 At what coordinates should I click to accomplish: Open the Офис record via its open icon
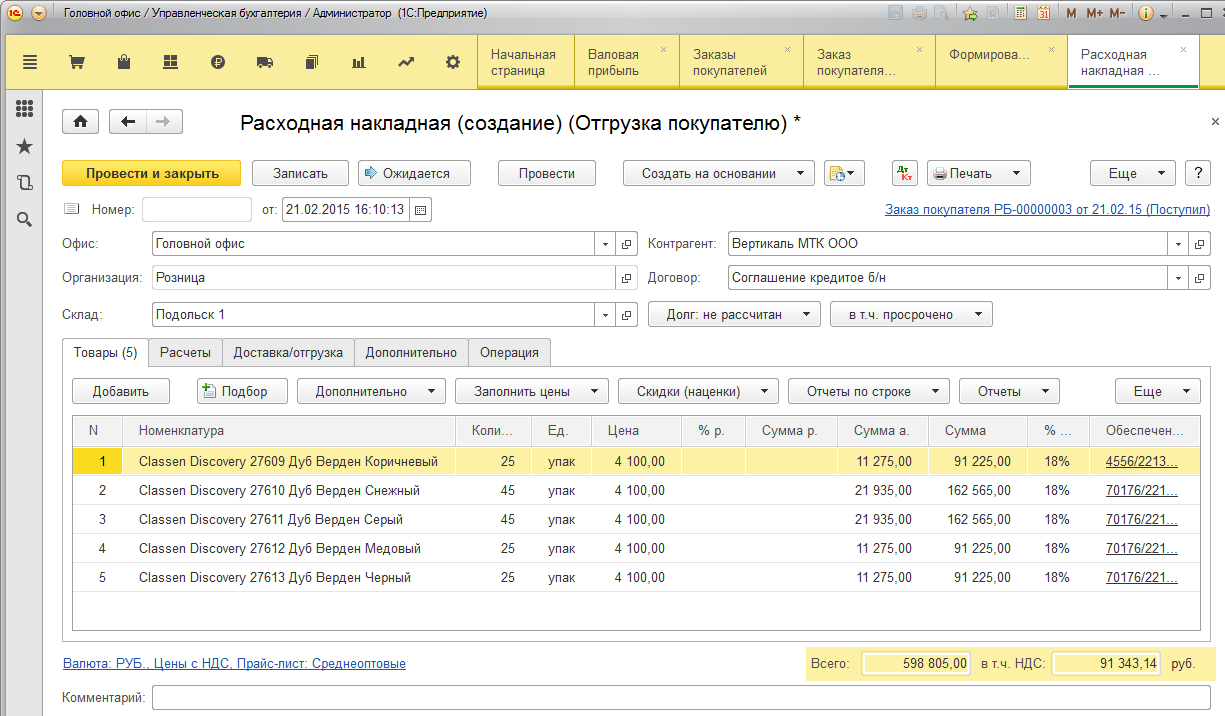click(628, 244)
